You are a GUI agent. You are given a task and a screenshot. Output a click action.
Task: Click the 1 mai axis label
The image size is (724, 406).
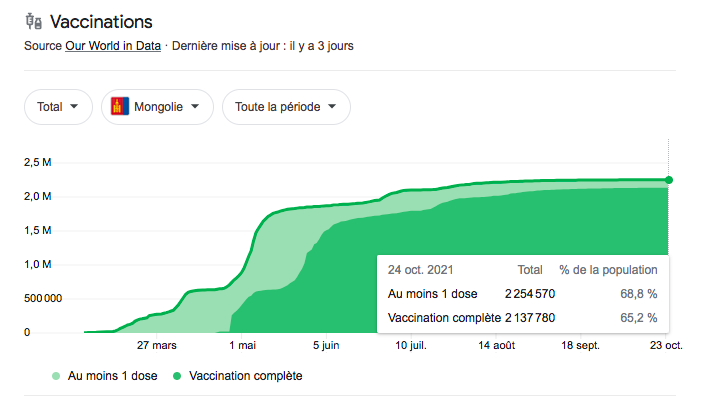tap(242, 345)
